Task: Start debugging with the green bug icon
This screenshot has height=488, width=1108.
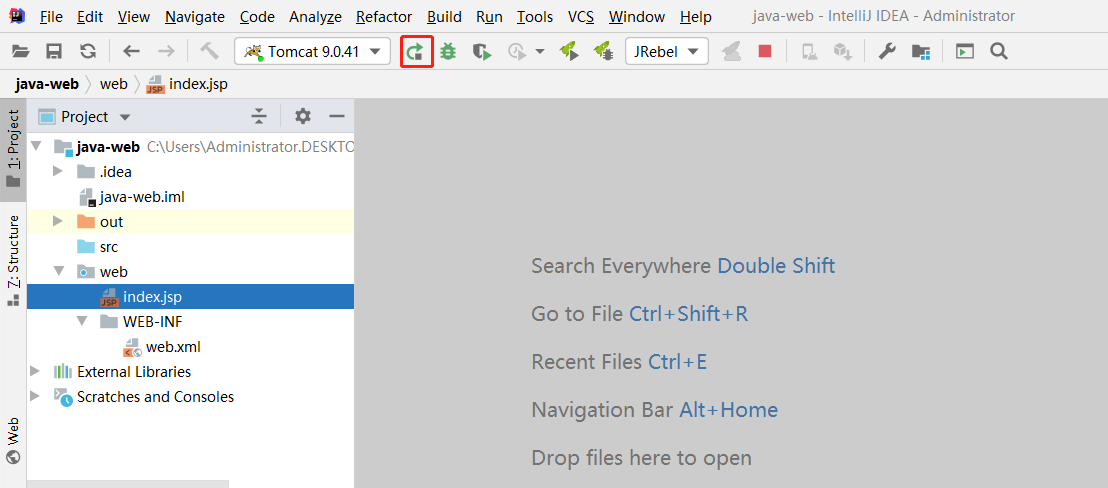Action: 448,51
